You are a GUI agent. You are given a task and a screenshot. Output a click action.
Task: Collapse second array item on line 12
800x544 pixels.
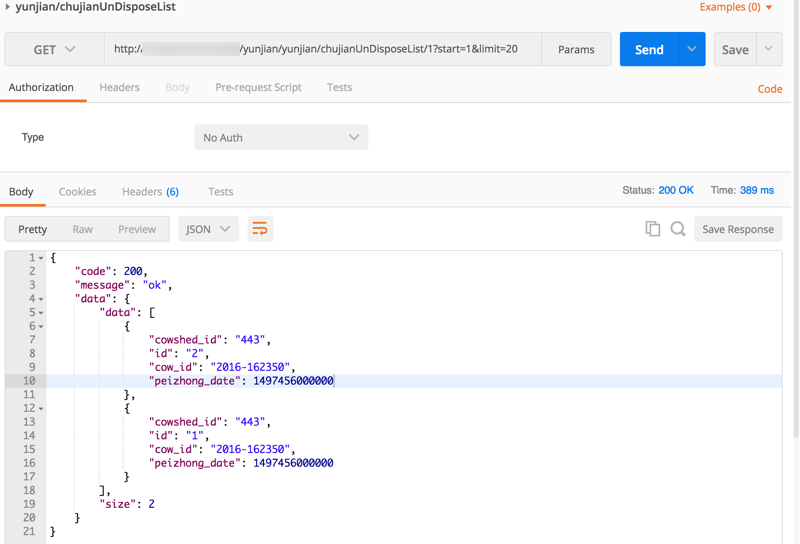point(41,409)
